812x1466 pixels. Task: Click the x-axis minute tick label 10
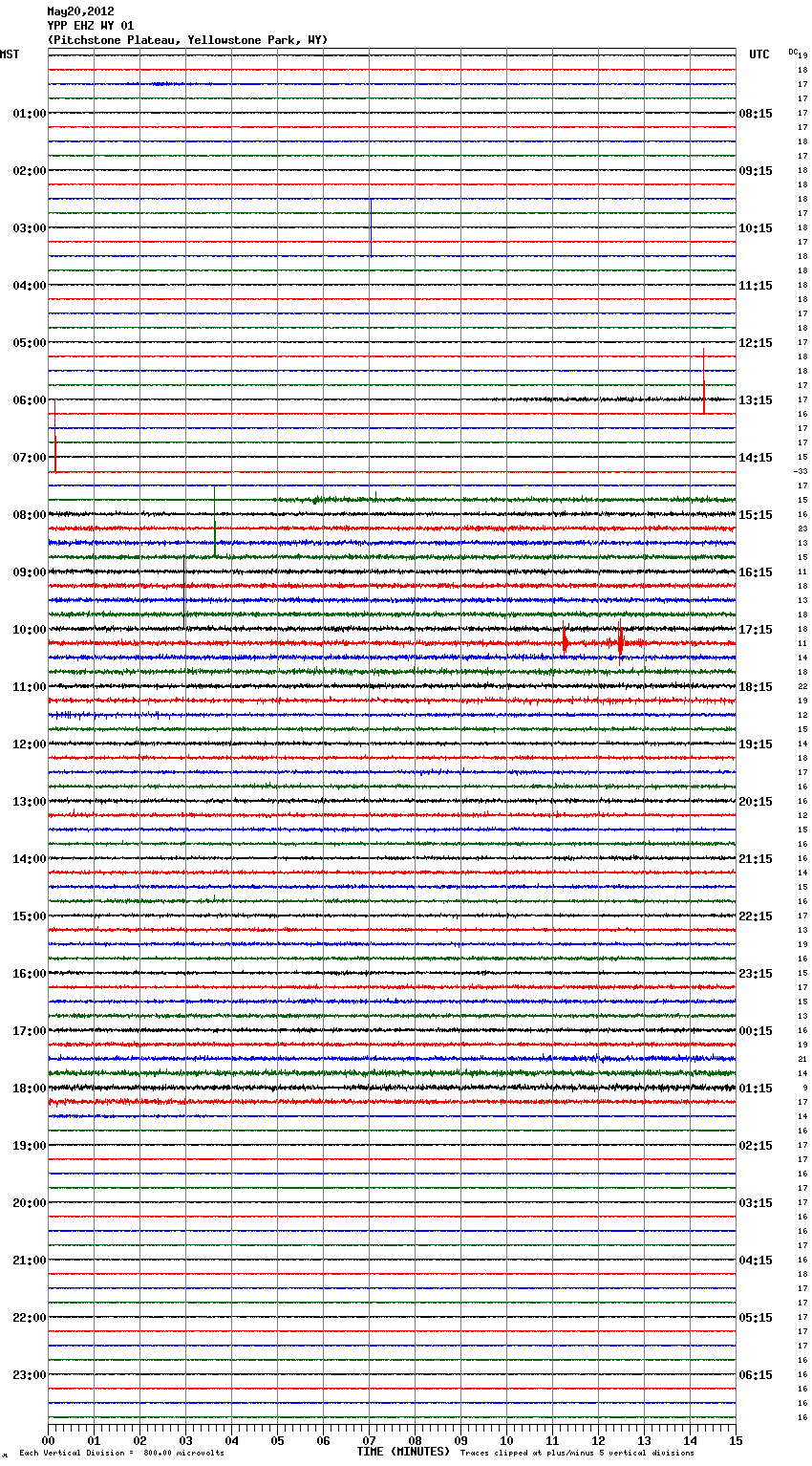tap(506, 1440)
